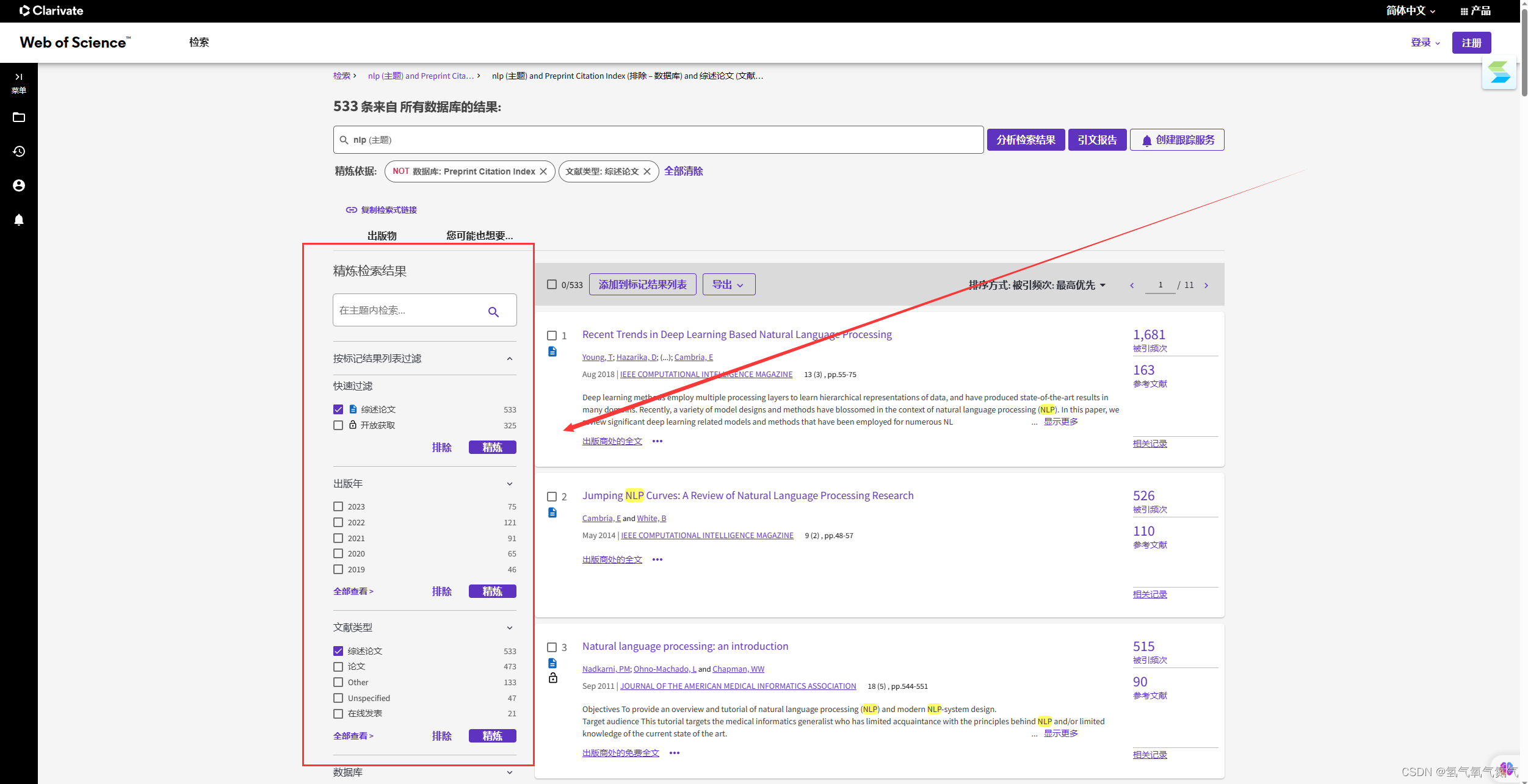Click the copy query link icon
Screen dimensions: 1528x784
[x=351, y=210]
